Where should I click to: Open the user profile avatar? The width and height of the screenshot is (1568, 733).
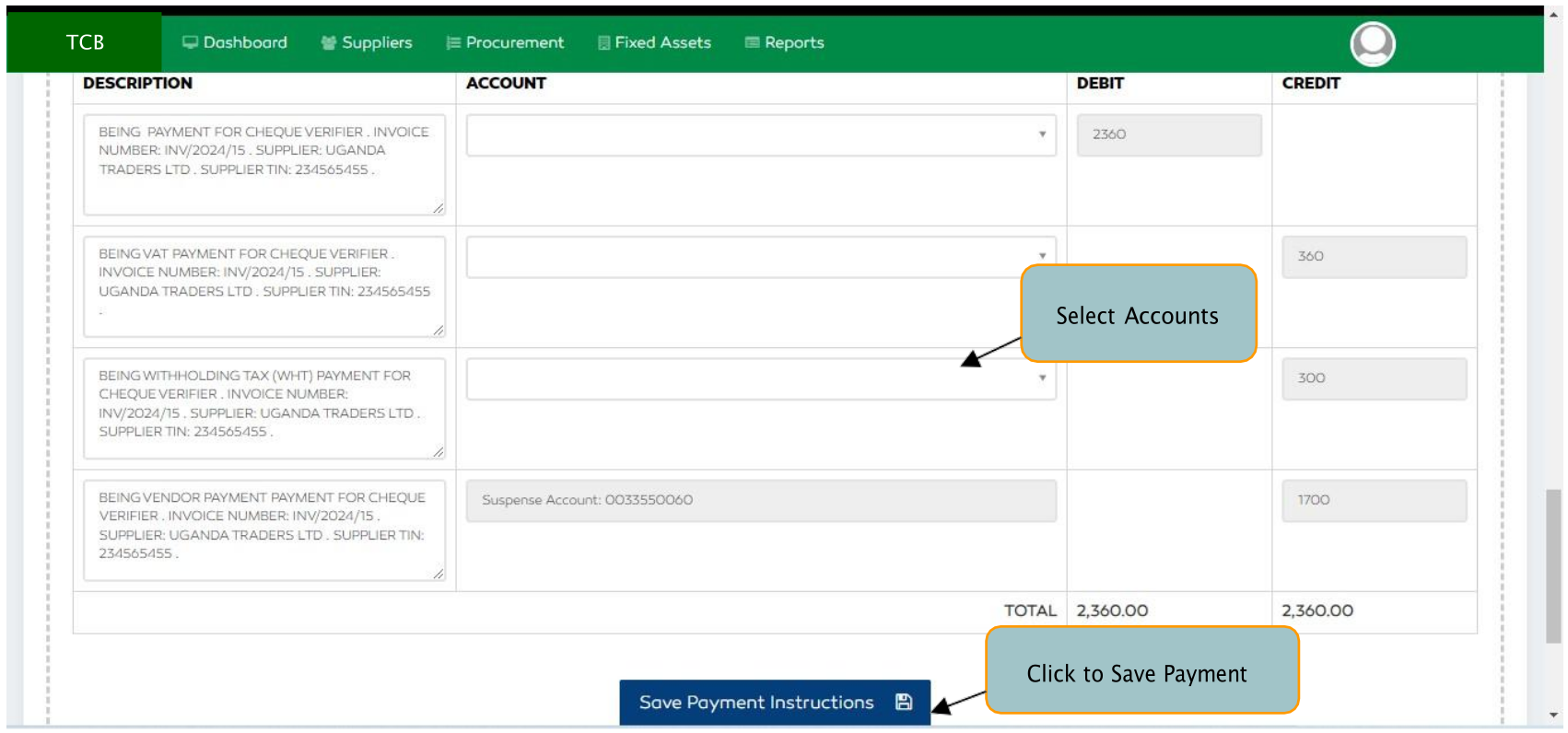1372,43
